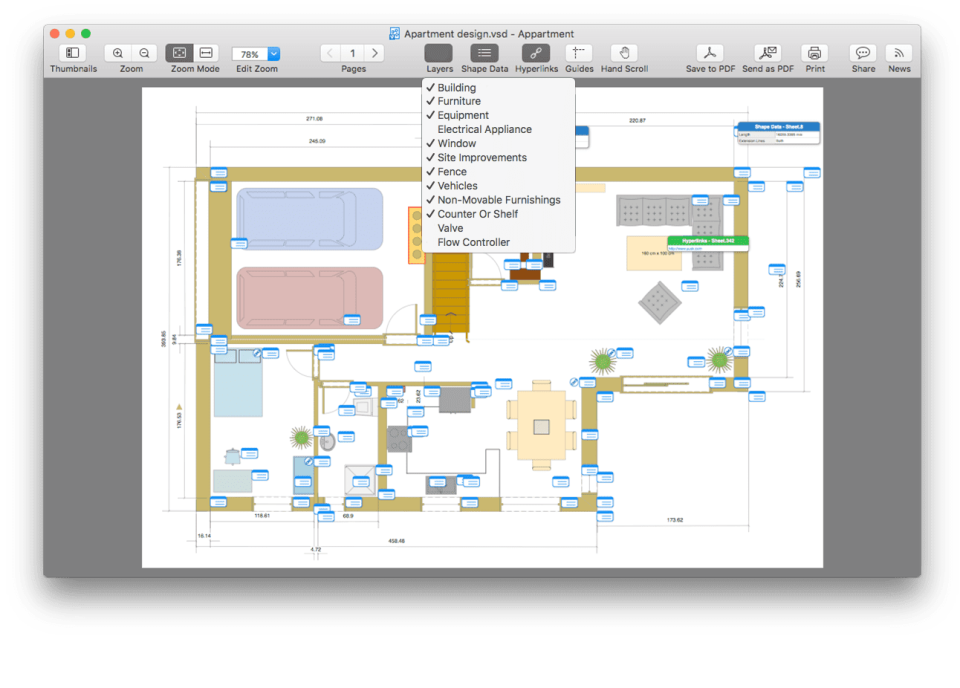
Task: Open the Shape Data panel
Action: (x=484, y=53)
